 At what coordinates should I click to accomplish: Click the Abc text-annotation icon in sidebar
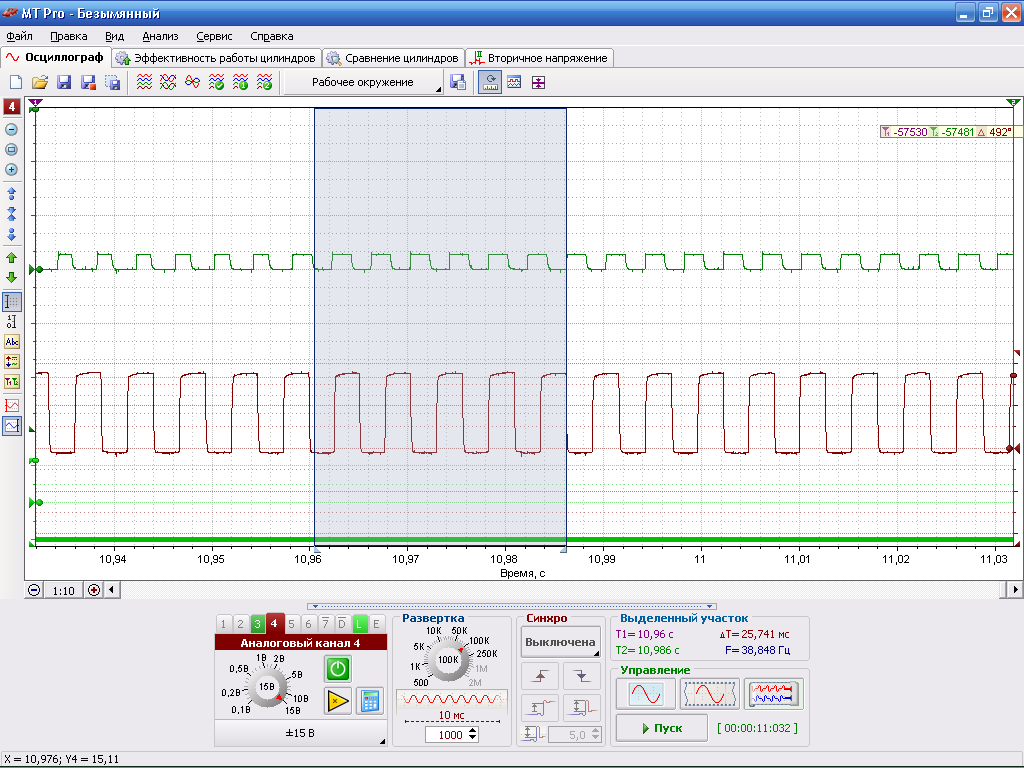12,342
